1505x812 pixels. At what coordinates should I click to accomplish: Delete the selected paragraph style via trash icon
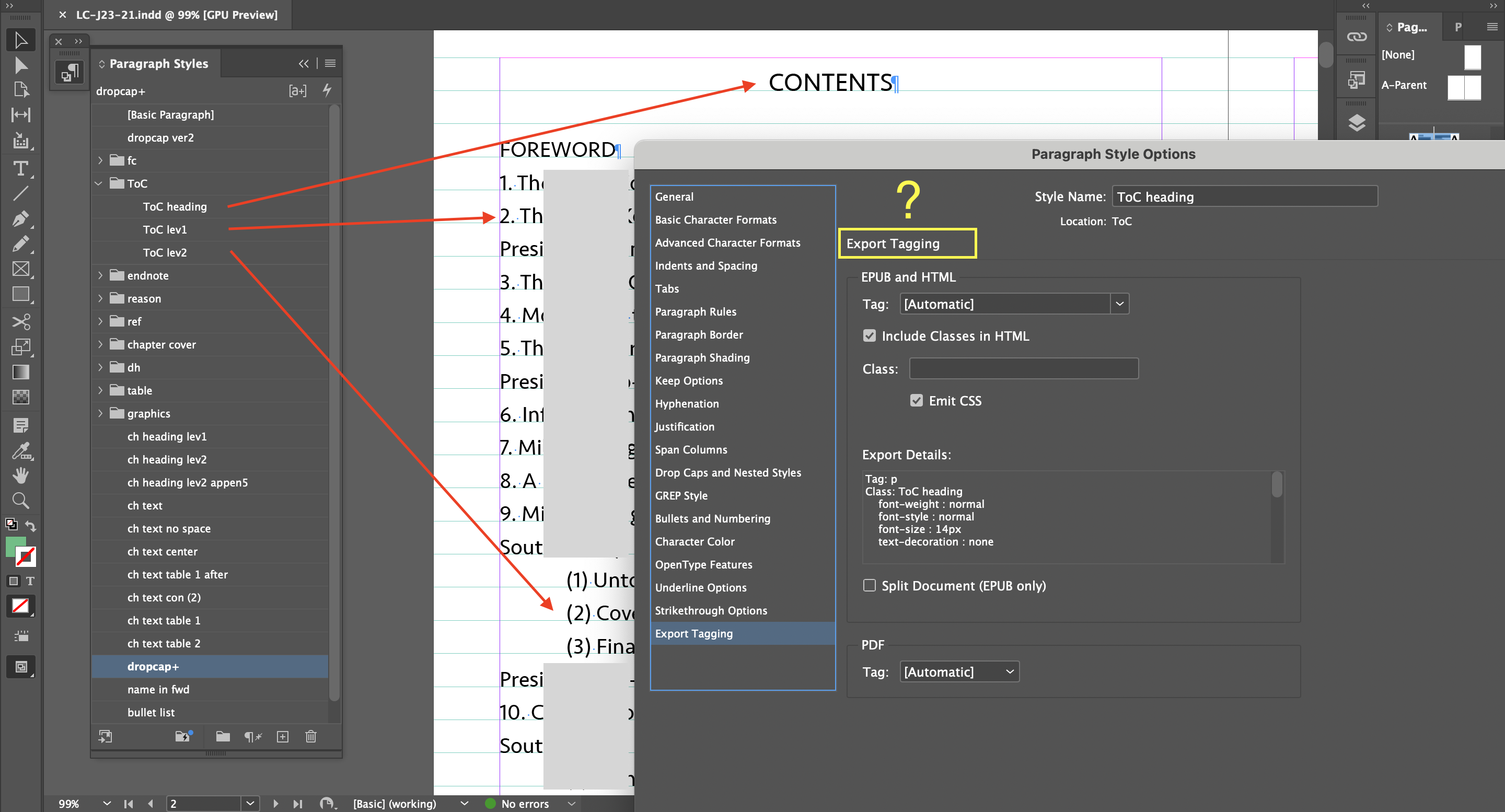pyautogui.click(x=311, y=737)
